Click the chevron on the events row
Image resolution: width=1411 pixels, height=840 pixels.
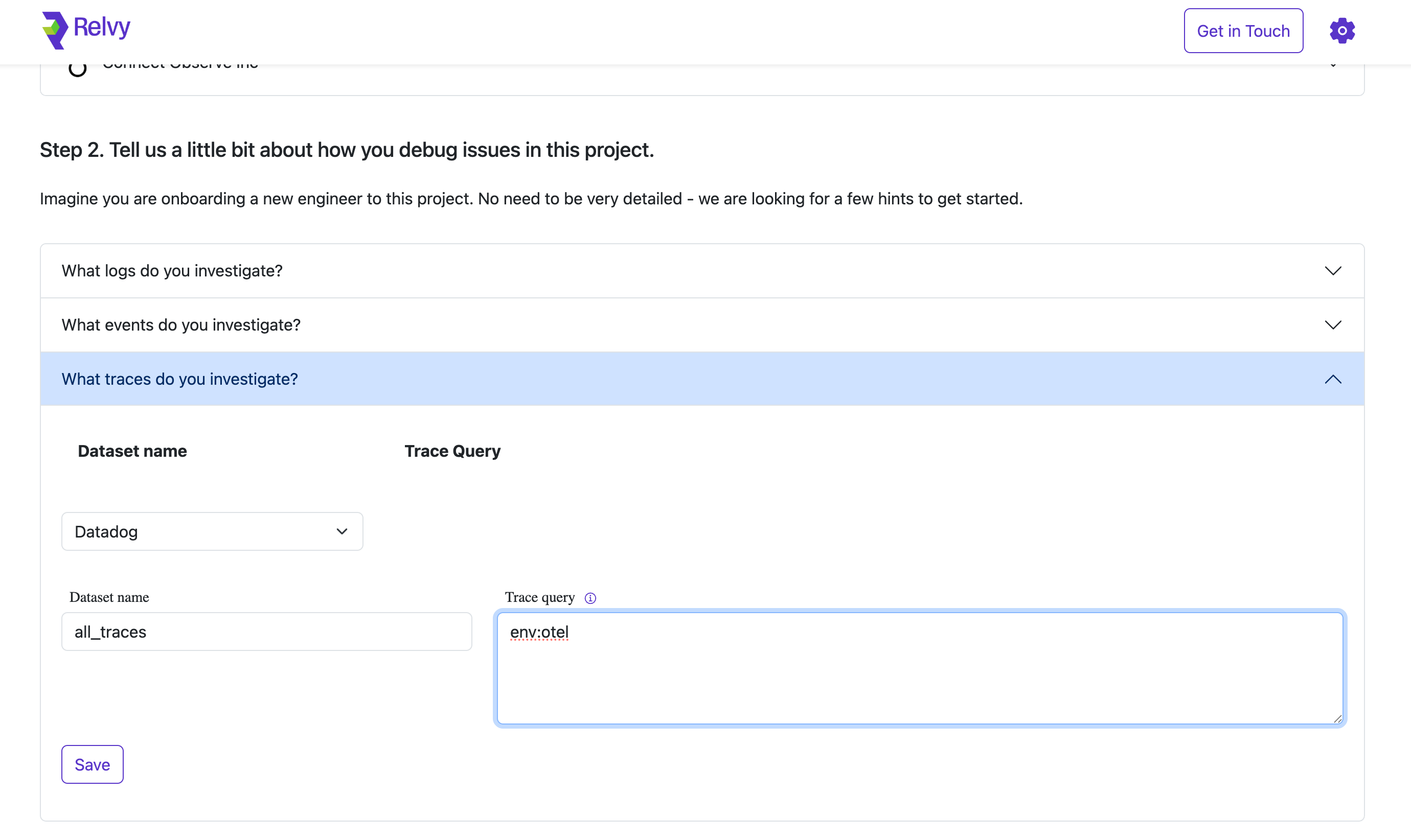coord(1333,325)
